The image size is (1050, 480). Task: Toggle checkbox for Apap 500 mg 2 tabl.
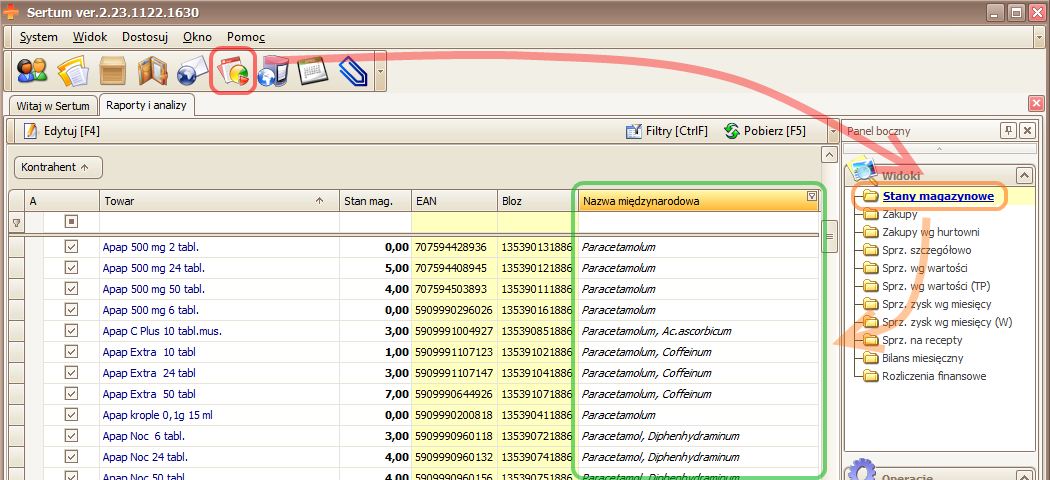[71, 246]
